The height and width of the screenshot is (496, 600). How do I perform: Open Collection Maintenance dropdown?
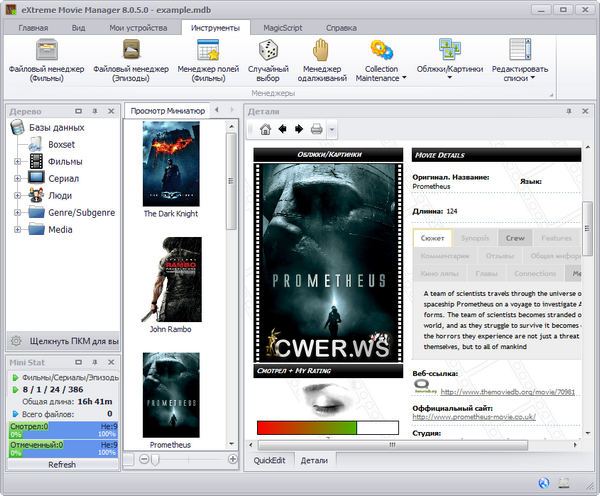tap(381, 60)
